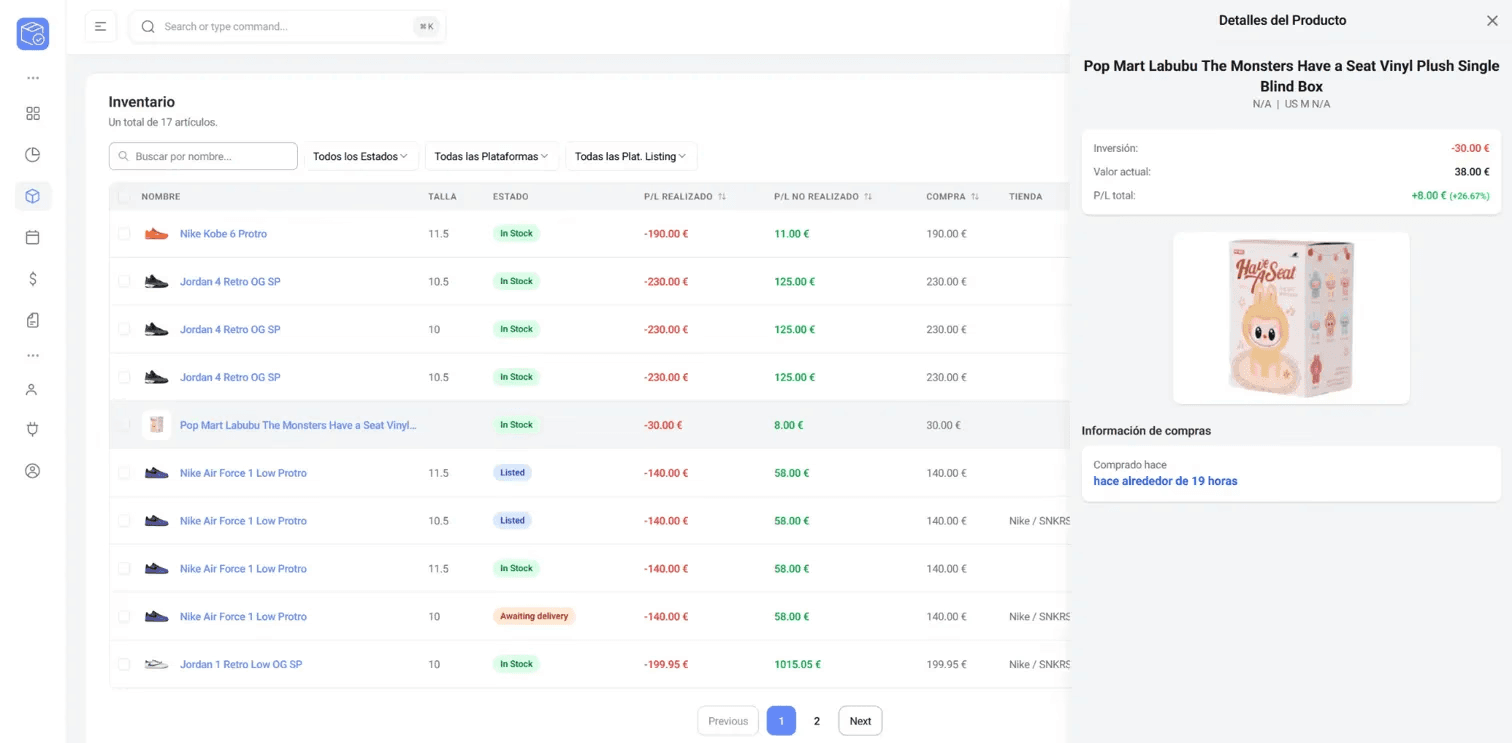Click the Labubu blind box product image
1512x743 pixels.
click(1291, 318)
